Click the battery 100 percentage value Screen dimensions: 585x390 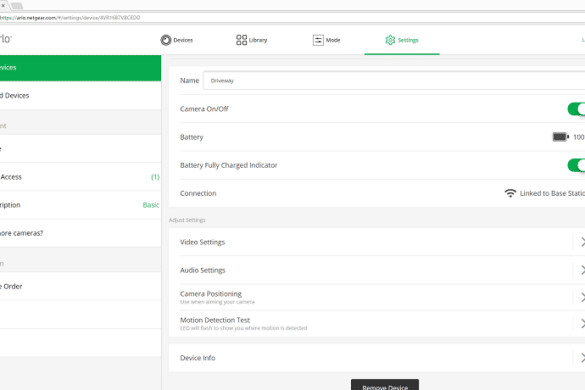579,137
